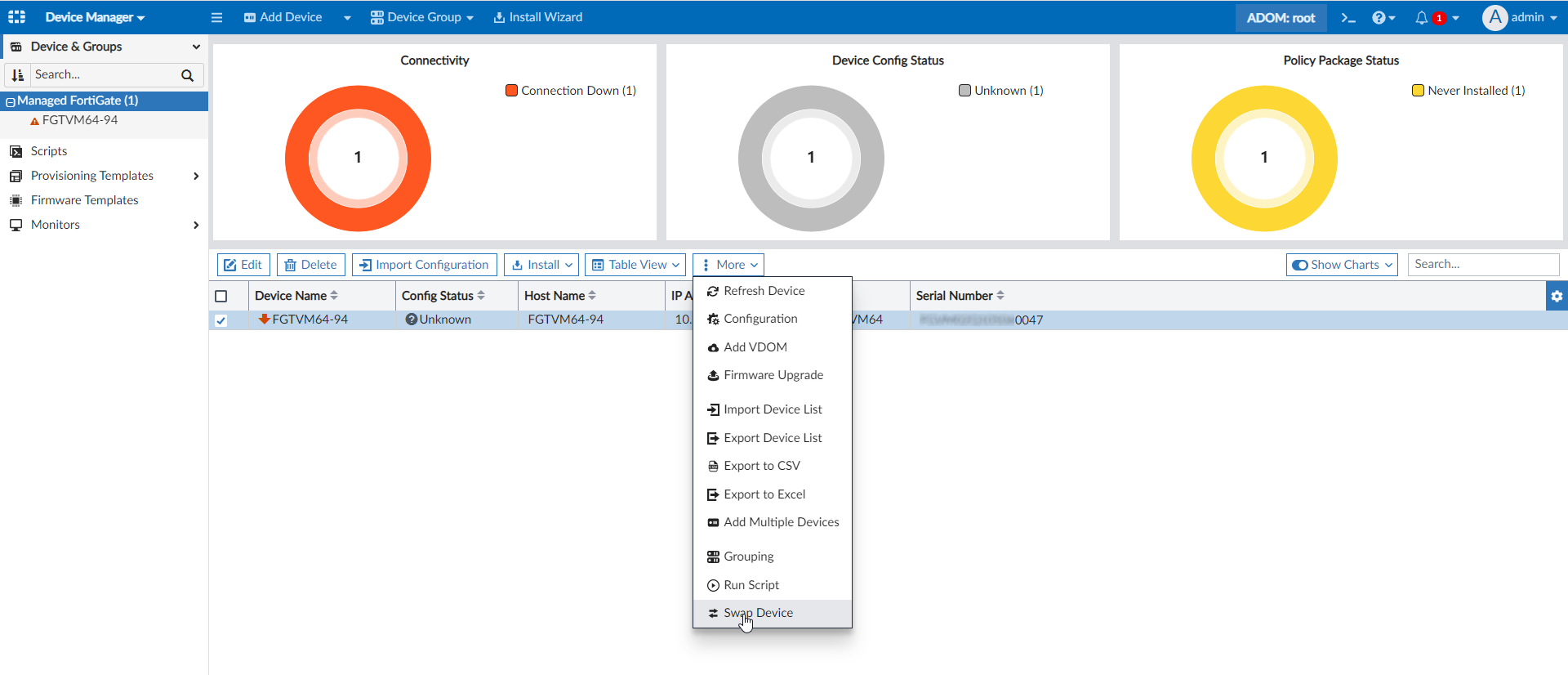The height and width of the screenshot is (675, 1568).
Task: Open the notifications bell
Action: click(1422, 18)
